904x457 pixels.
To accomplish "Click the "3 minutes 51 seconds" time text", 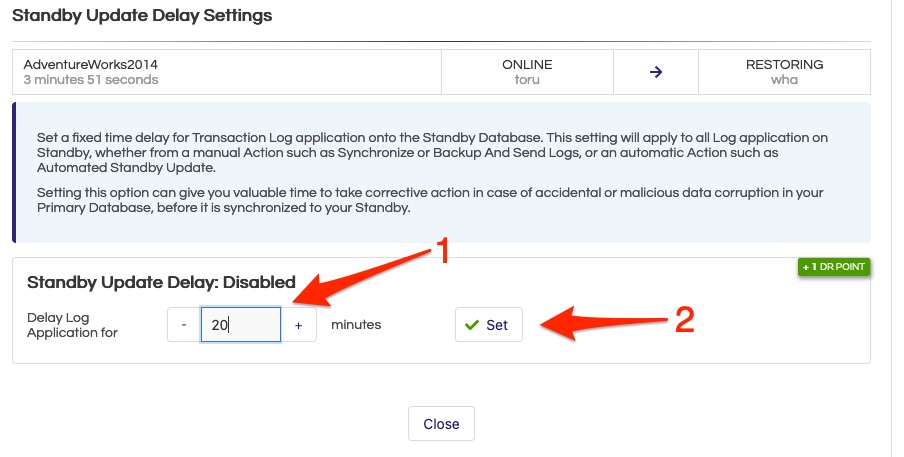I will (x=91, y=80).
